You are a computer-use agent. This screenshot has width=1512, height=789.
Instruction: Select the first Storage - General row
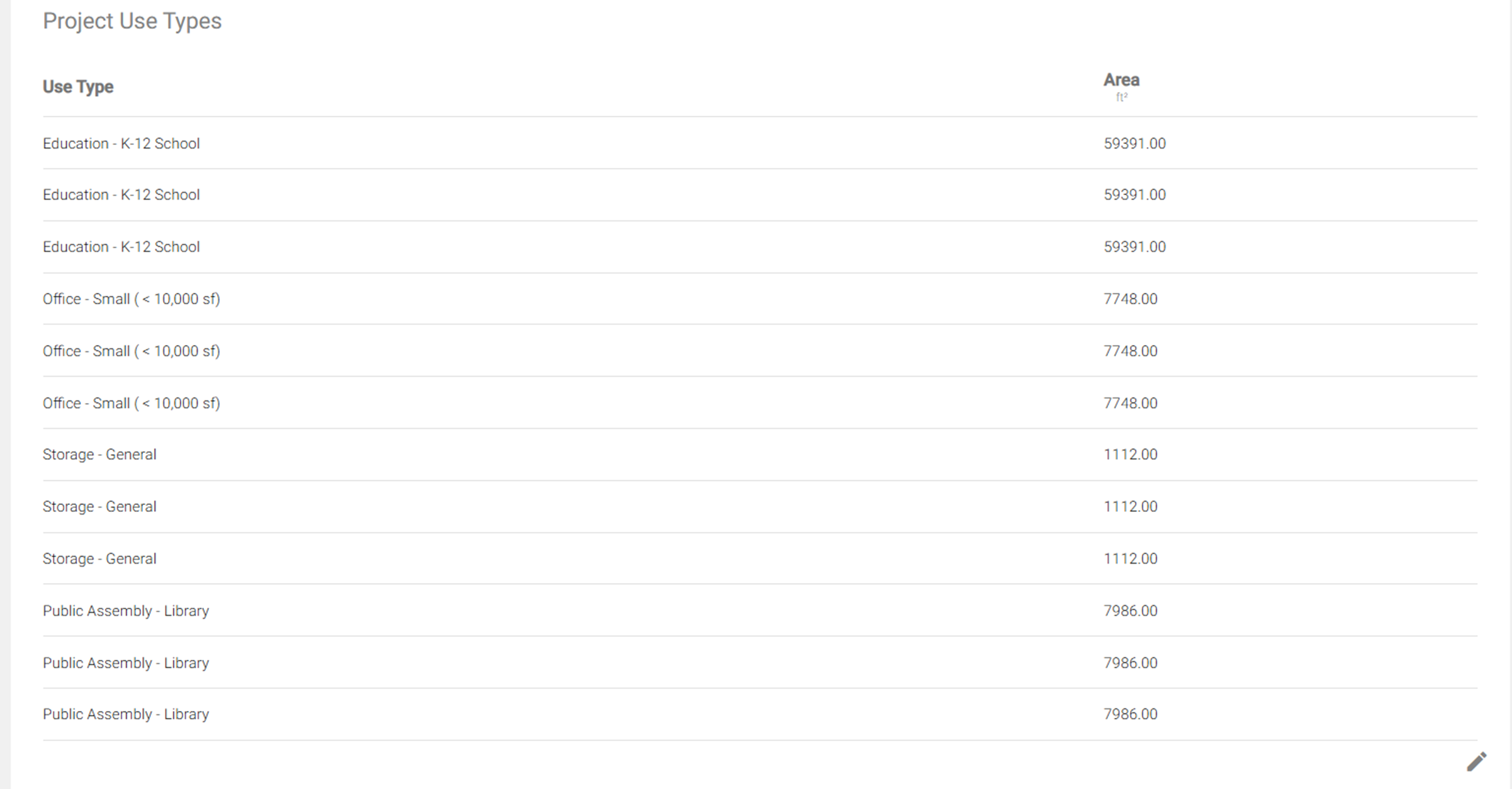tap(760, 455)
